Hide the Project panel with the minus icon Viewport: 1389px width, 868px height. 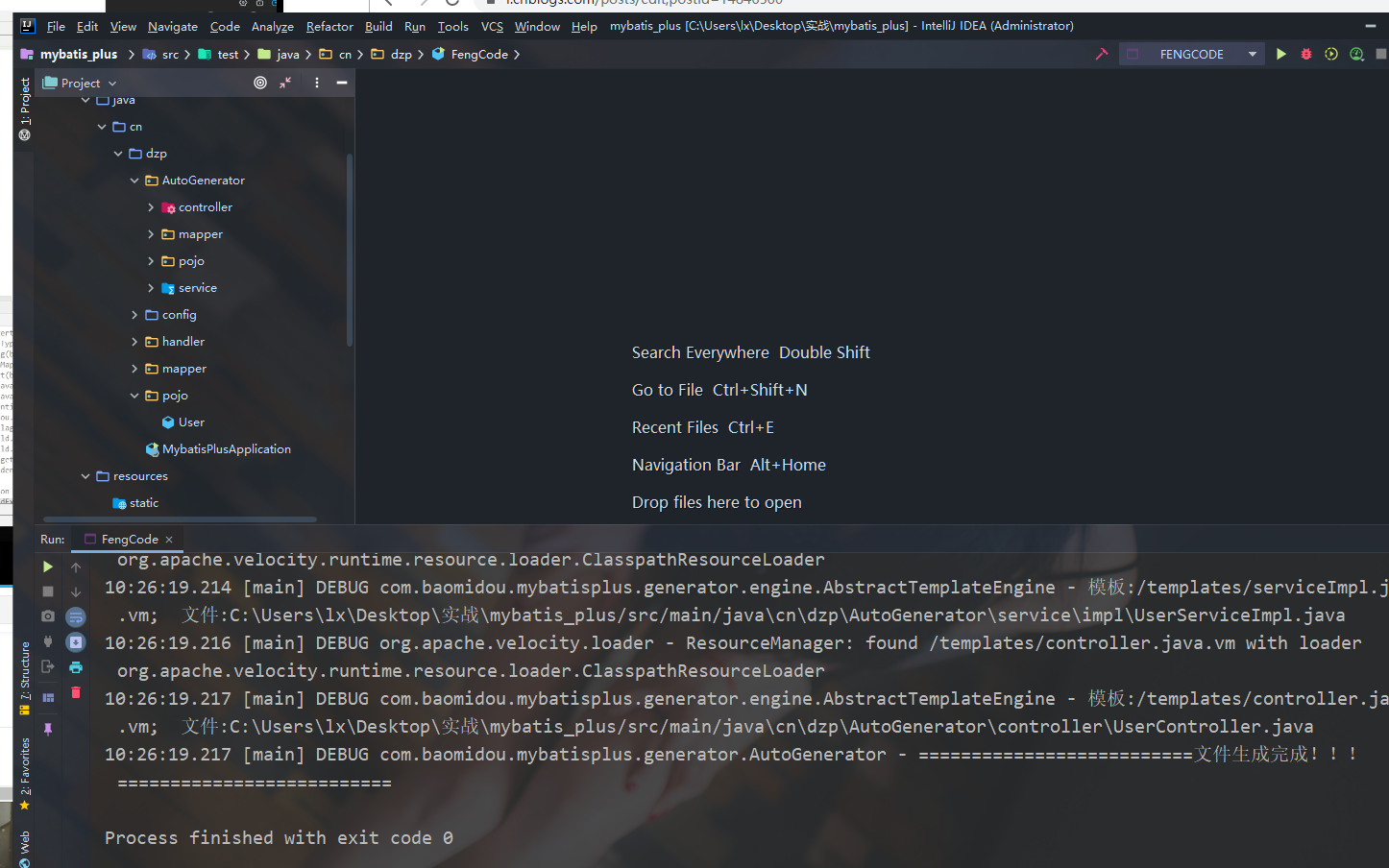click(x=341, y=83)
